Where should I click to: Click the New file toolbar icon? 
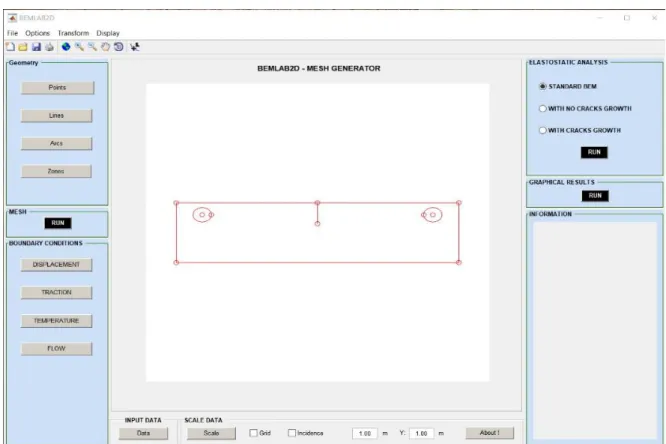pos(10,47)
